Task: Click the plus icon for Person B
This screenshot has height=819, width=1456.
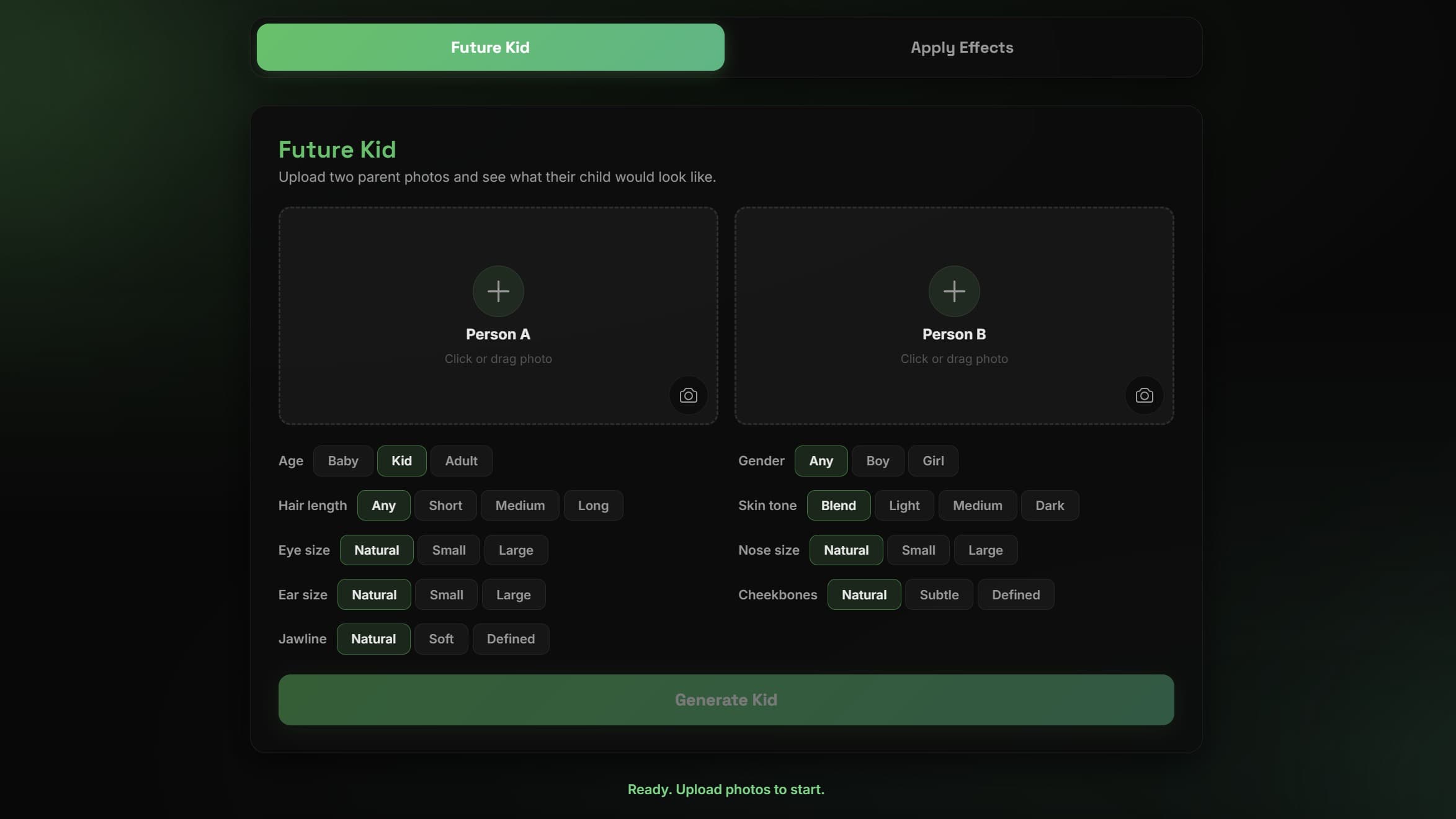Action: (x=954, y=291)
